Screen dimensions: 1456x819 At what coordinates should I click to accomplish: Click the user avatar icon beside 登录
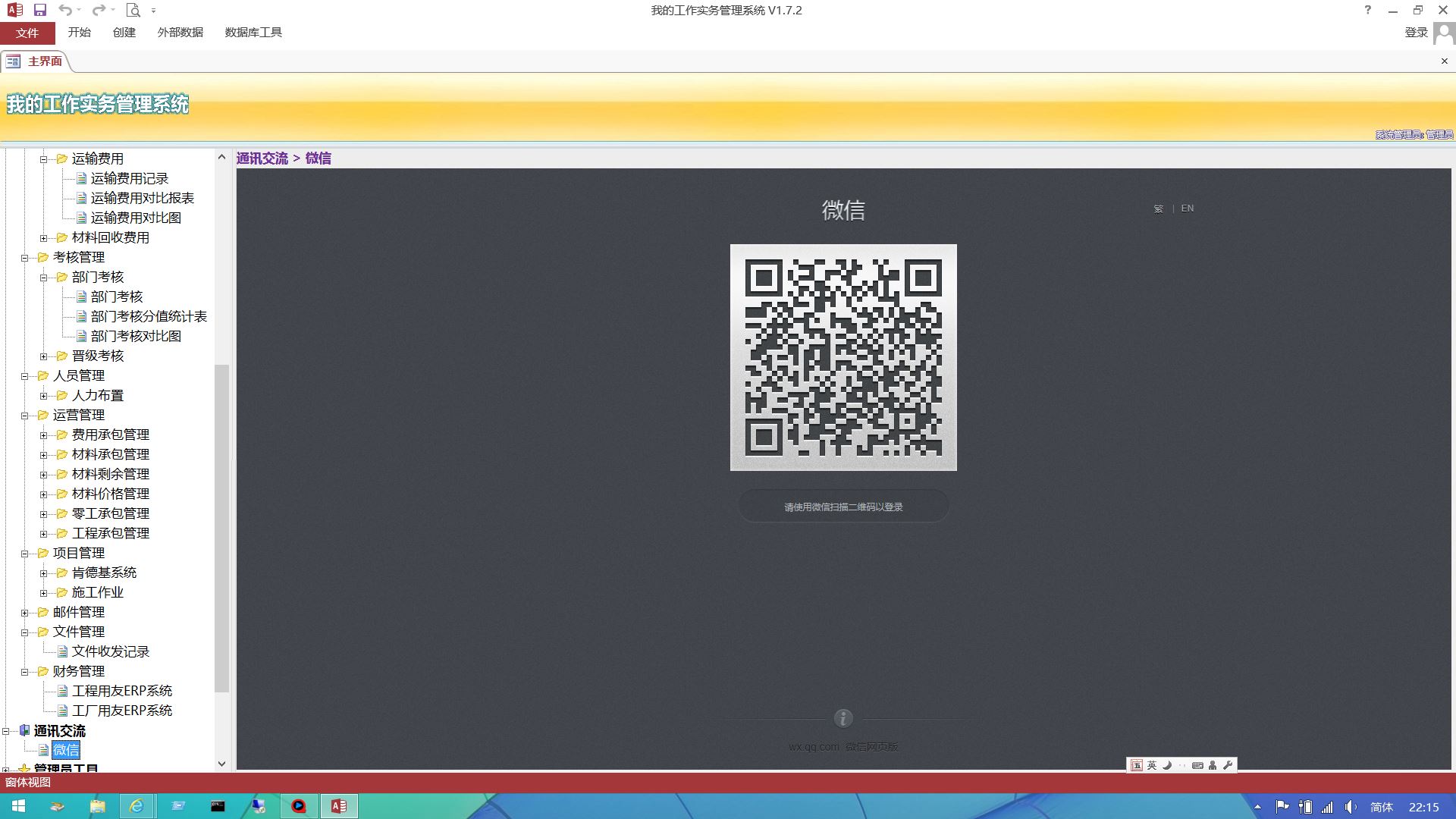click(x=1444, y=33)
